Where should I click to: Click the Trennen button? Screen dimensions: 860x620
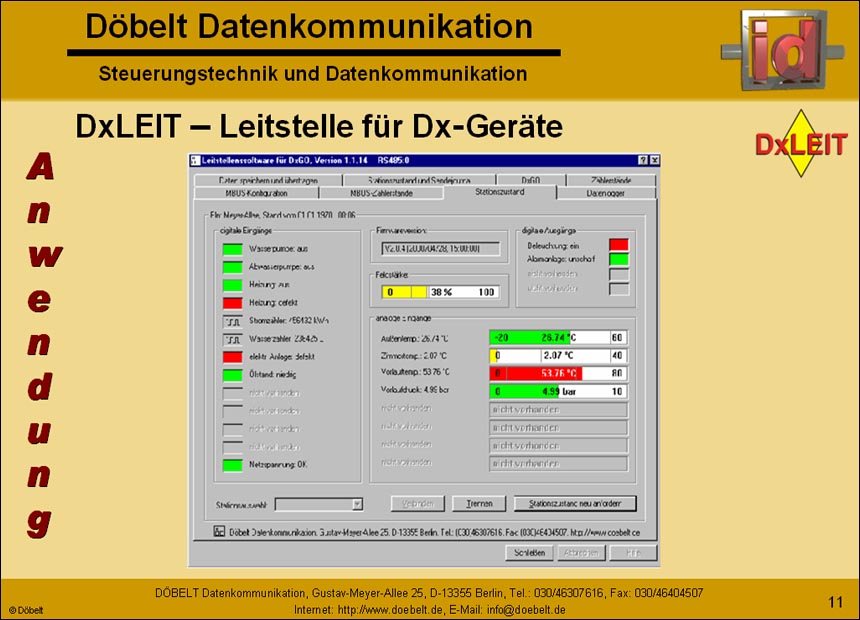point(479,503)
